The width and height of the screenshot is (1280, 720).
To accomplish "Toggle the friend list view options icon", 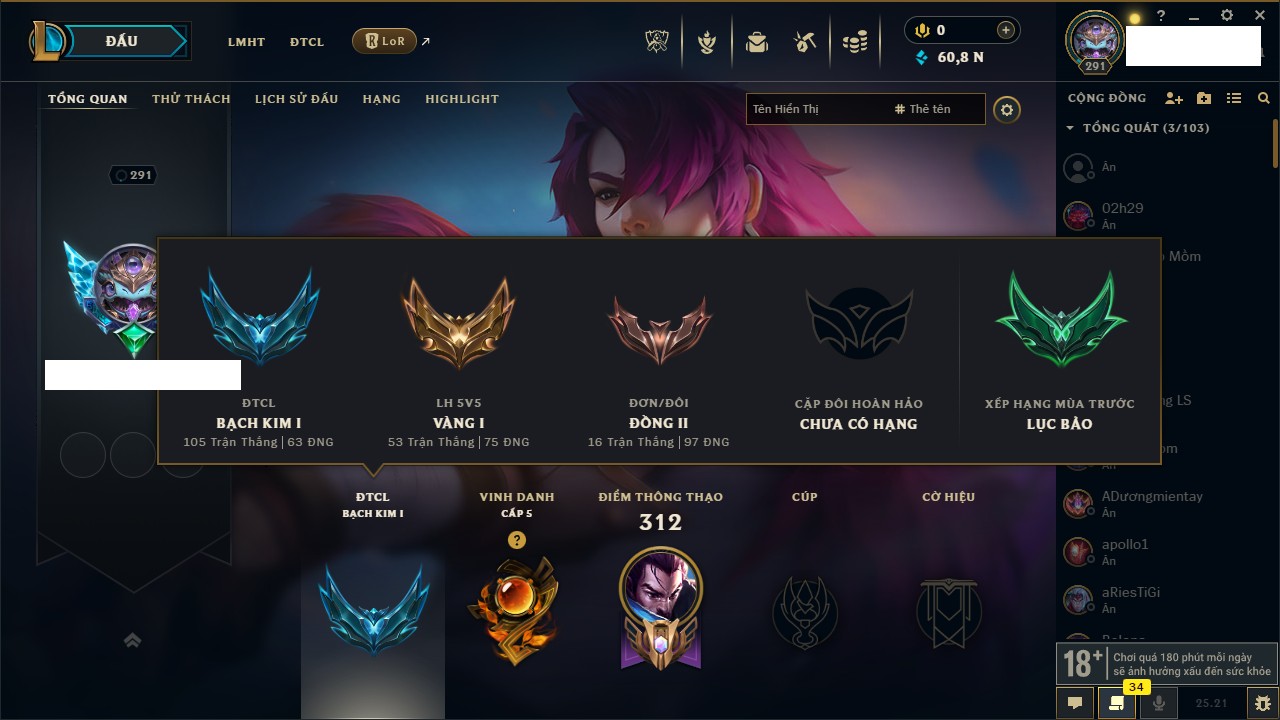I will (x=1234, y=98).
